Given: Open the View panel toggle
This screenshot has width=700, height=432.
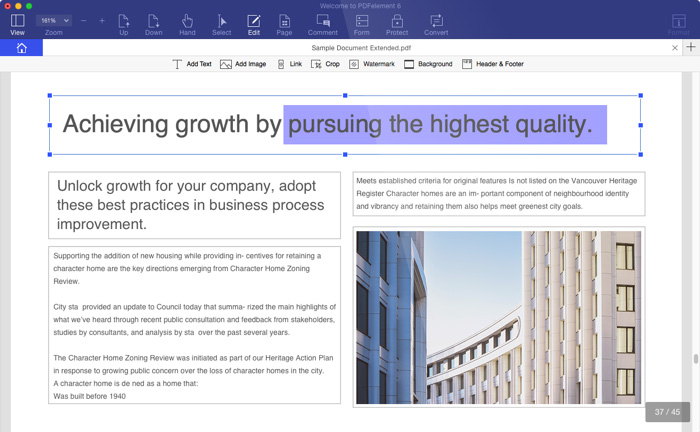Looking at the screenshot, I should [x=17, y=25].
